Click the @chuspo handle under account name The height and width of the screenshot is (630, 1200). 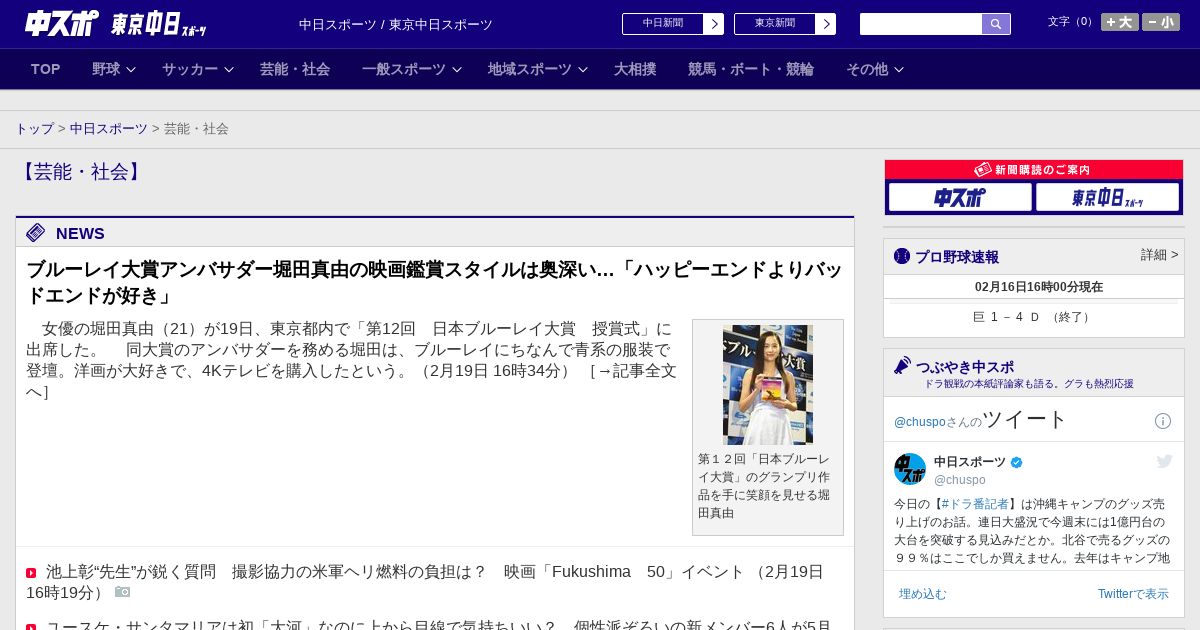(x=960, y=480)
